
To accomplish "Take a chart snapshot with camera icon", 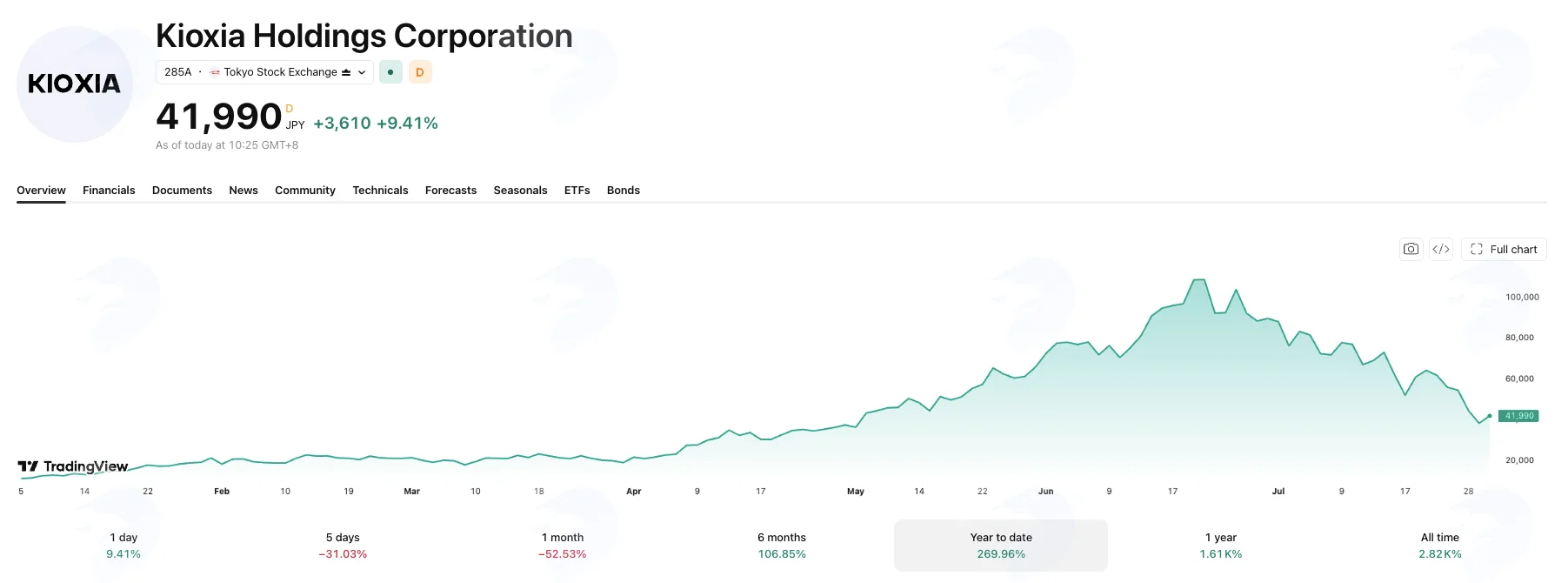I will click(1411, 249).
